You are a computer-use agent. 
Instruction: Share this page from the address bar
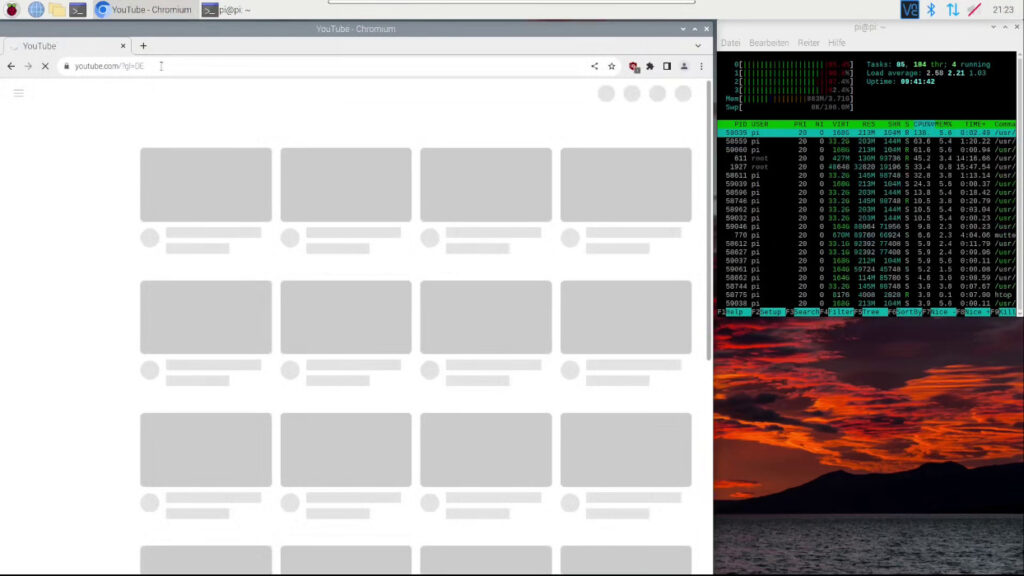pos(594,66)
